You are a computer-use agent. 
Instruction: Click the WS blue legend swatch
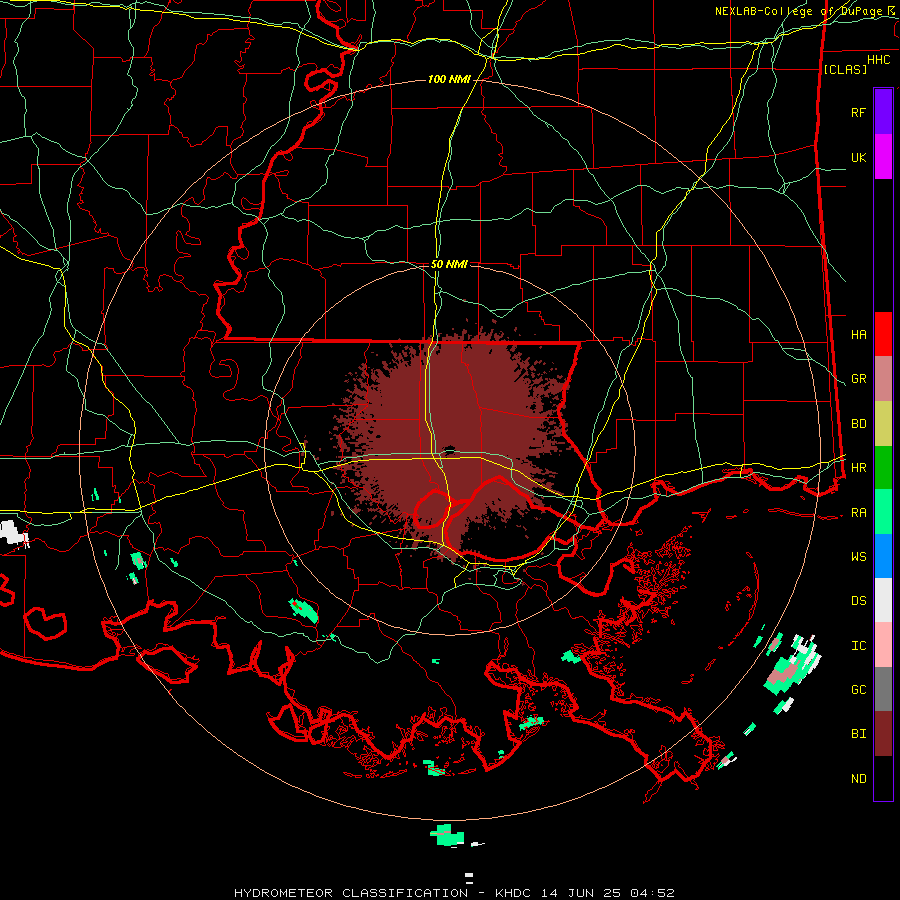pyautogui.click(x=883, y=556)
